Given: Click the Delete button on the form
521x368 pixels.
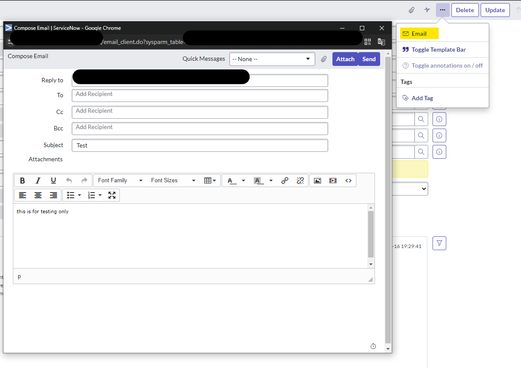Looking at the screenshot, I should tap(465, 10).
